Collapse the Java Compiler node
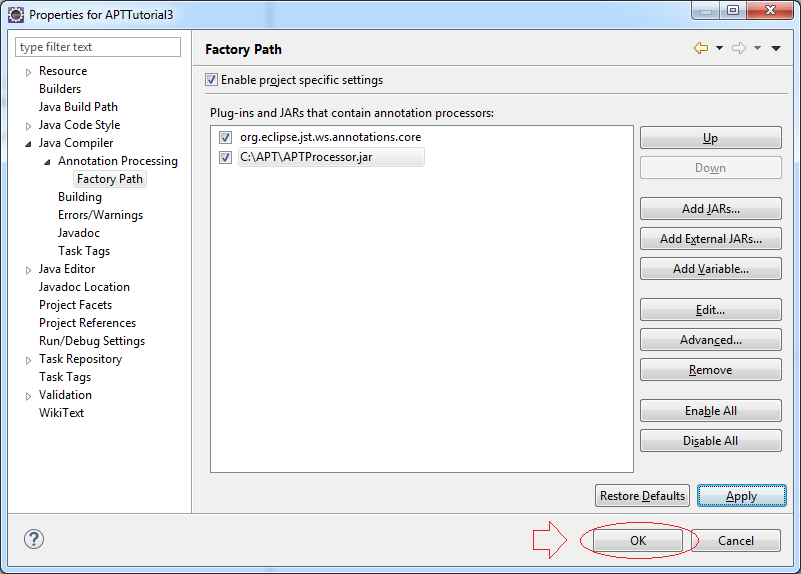 coord(28,144)
